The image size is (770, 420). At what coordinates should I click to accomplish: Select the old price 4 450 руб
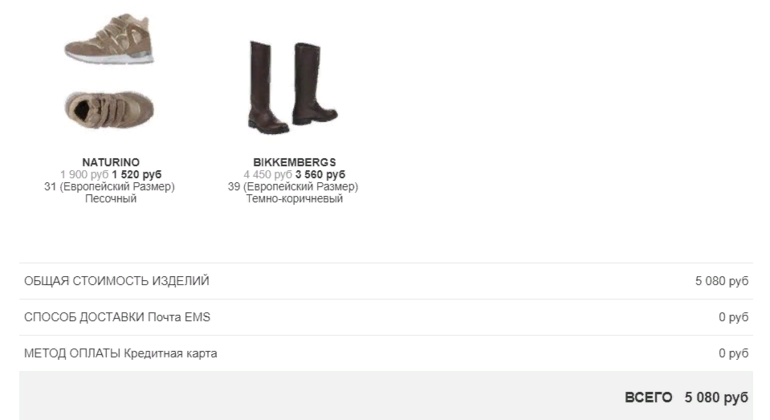[x=268, y=174]
